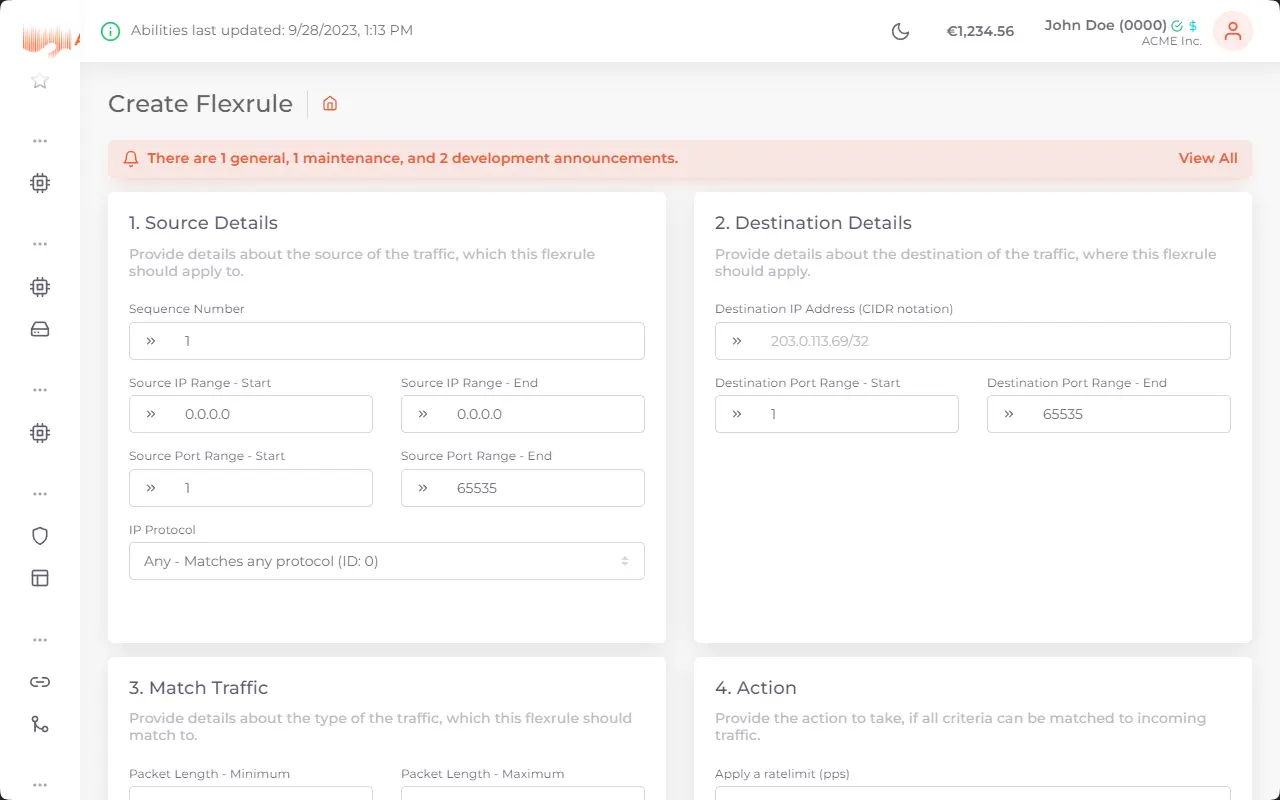The height and width of the screenshot is (800, 1280).
Task: Click the hard drive icon in sidebar
Action: coord(40,329)
